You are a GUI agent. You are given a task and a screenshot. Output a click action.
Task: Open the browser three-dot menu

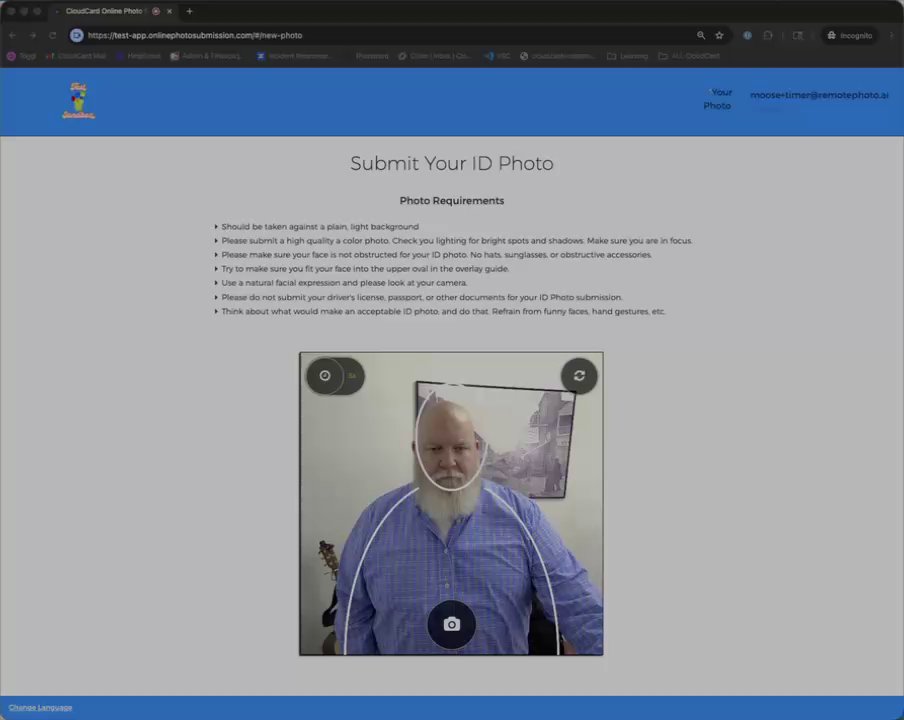click(x=892, y=35)
